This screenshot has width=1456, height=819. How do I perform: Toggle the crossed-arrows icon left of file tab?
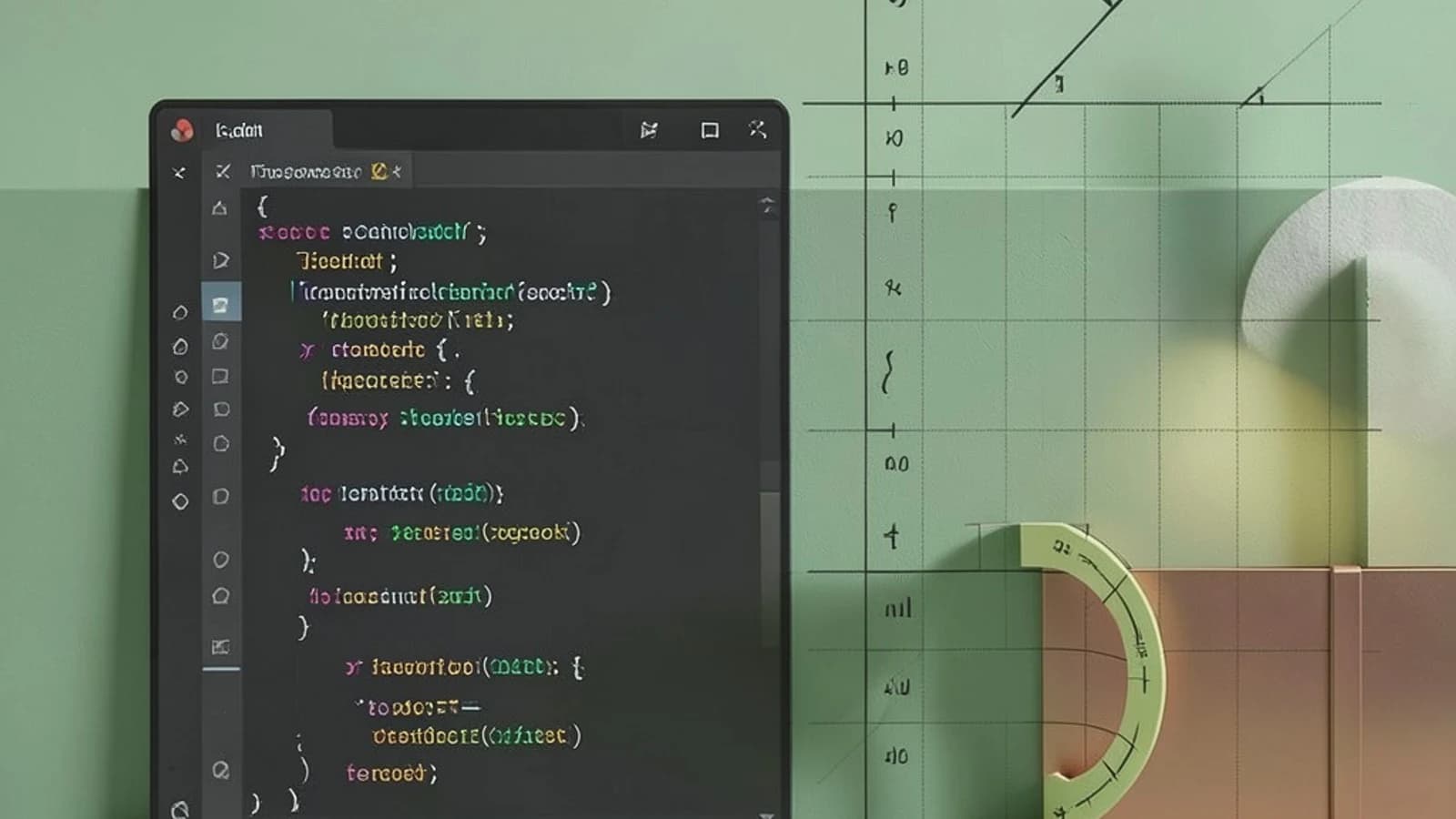coord(223,171)
